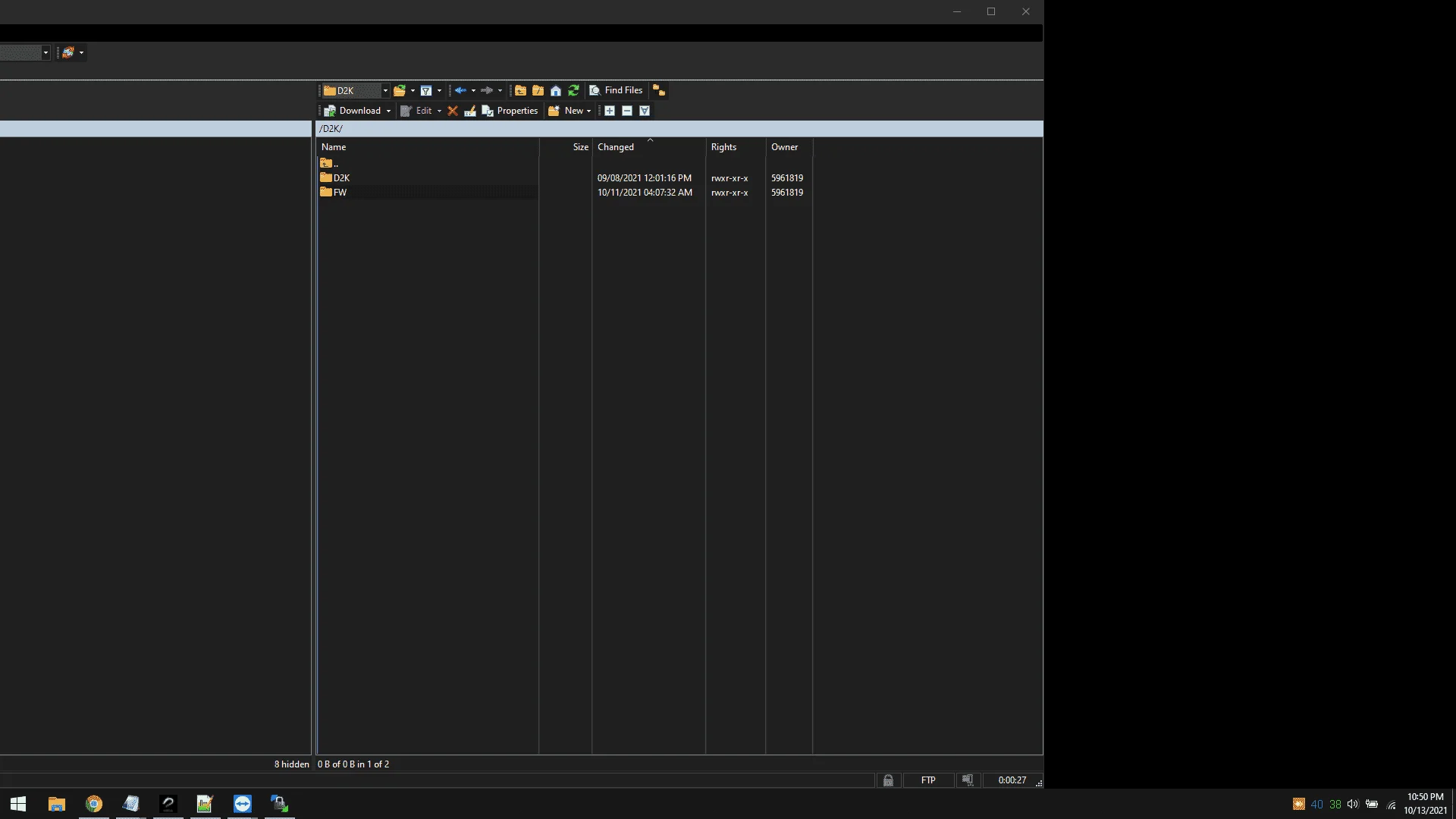
Task: Expand the Forward history dropdown arrow
Action: (x=500, y=91)
